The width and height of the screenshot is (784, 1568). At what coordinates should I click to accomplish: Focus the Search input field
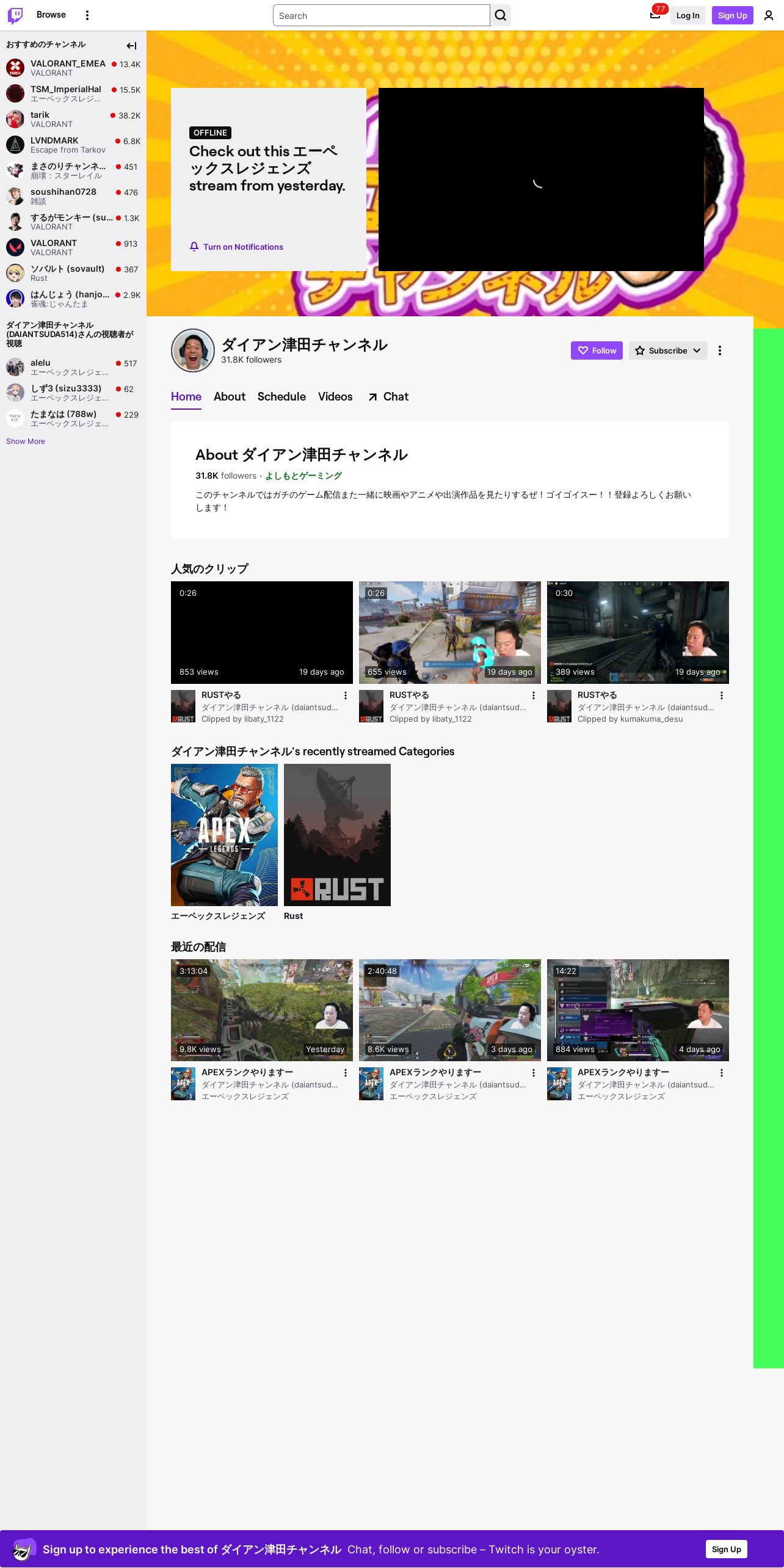point(382,15)
